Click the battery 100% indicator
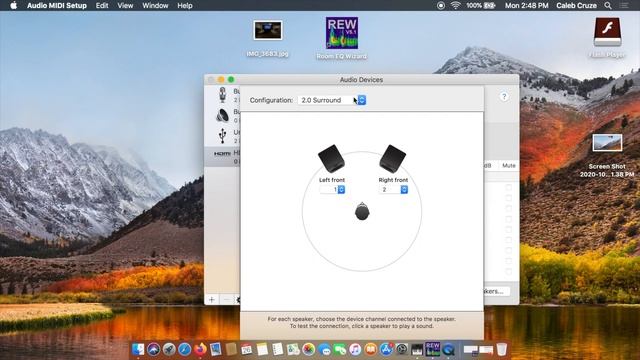640x360 pixels. tap(480, 6)
